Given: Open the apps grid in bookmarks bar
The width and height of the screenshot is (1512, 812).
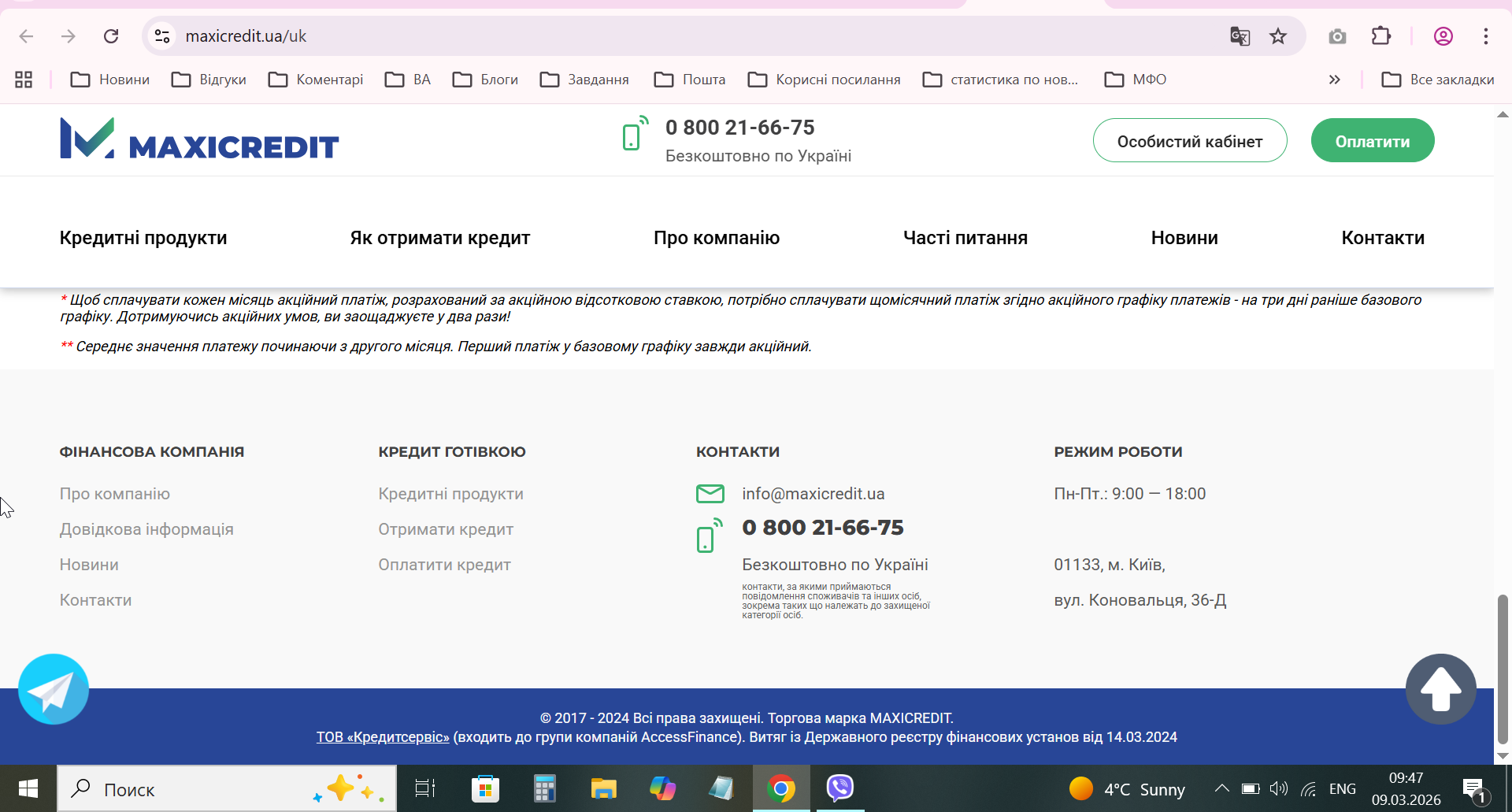Looking at the screenshot, I should pyautogui.click(x=24, y=80).
